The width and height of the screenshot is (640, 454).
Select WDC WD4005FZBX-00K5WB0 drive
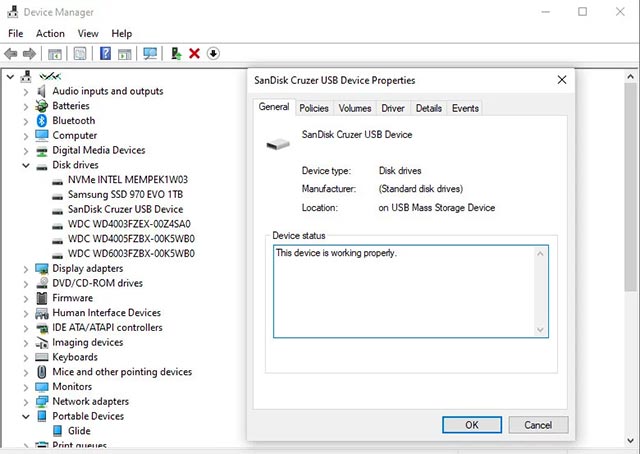pyautogui.click(x=131, y=238)
